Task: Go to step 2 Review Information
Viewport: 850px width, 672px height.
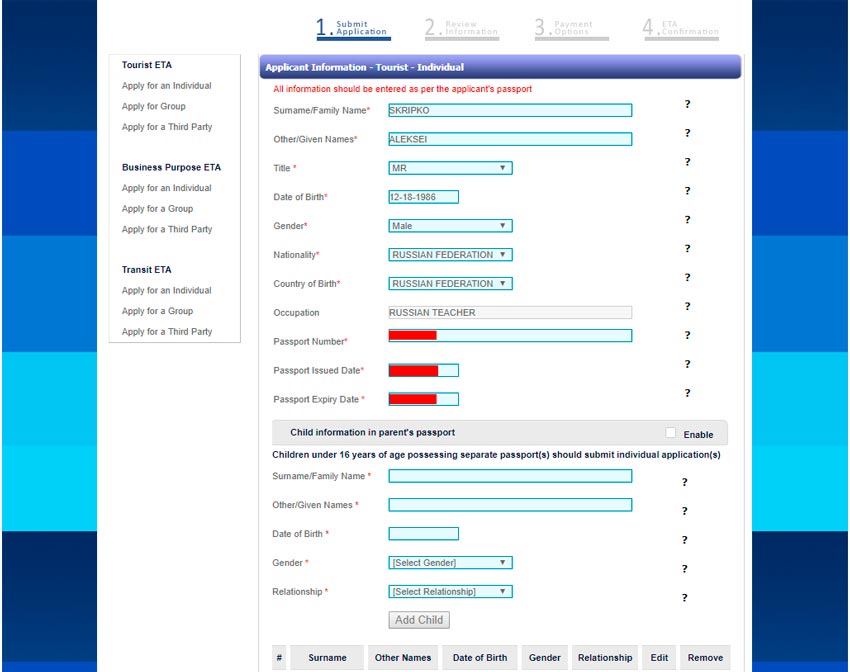Action: point(461,28)
